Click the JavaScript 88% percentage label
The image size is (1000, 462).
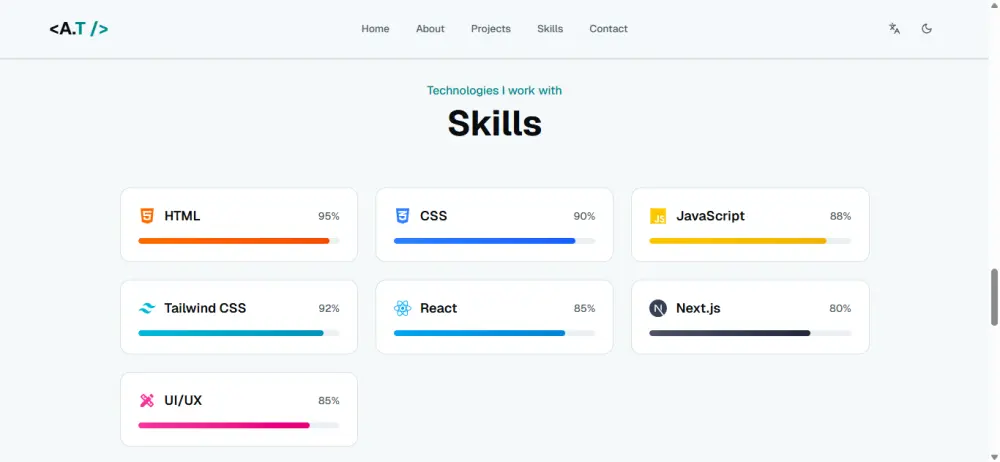[840, 216]
